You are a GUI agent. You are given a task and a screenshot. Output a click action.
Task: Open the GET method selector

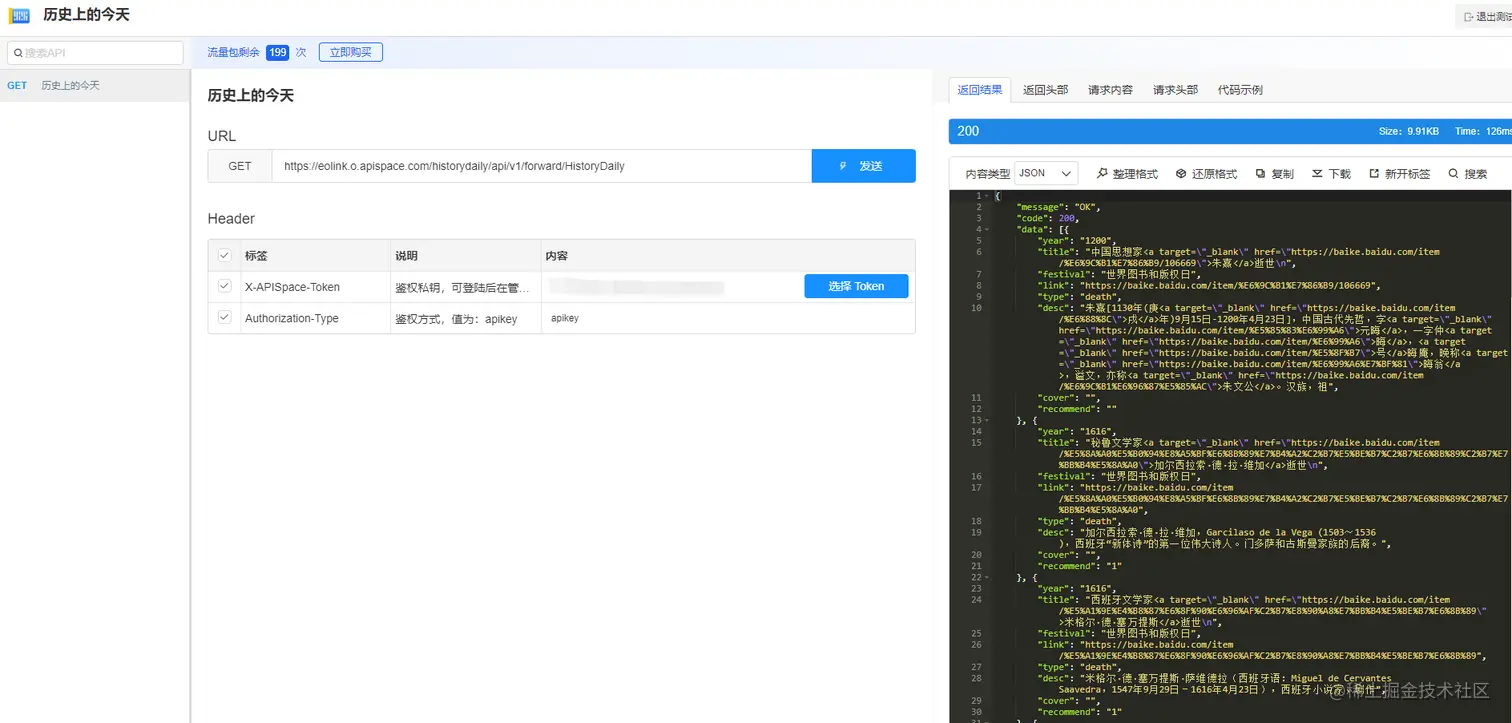[240, 166]
